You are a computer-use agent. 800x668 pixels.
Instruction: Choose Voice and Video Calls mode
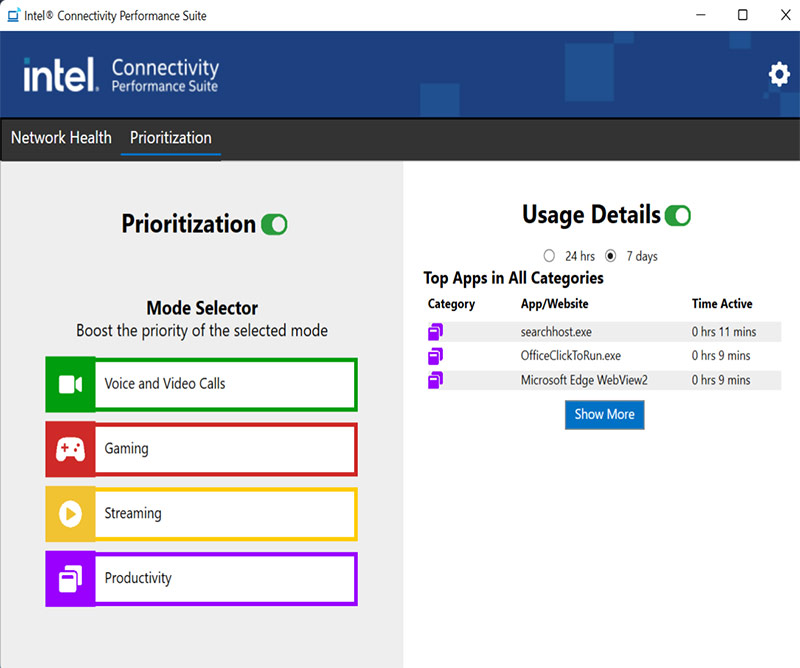(202, 384)
